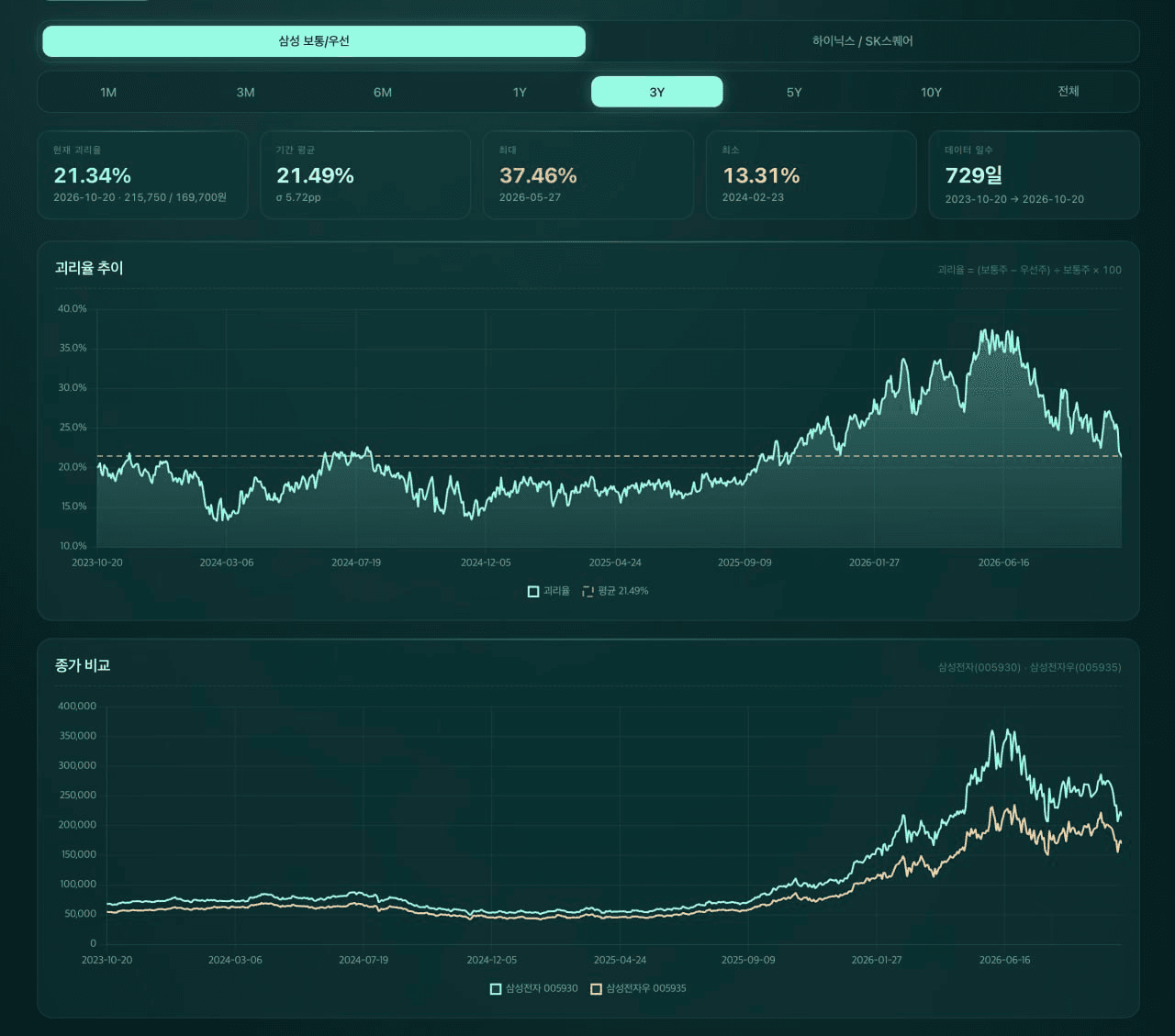Click the 괴리율 추이 chart title

click(x=89, y=268)
